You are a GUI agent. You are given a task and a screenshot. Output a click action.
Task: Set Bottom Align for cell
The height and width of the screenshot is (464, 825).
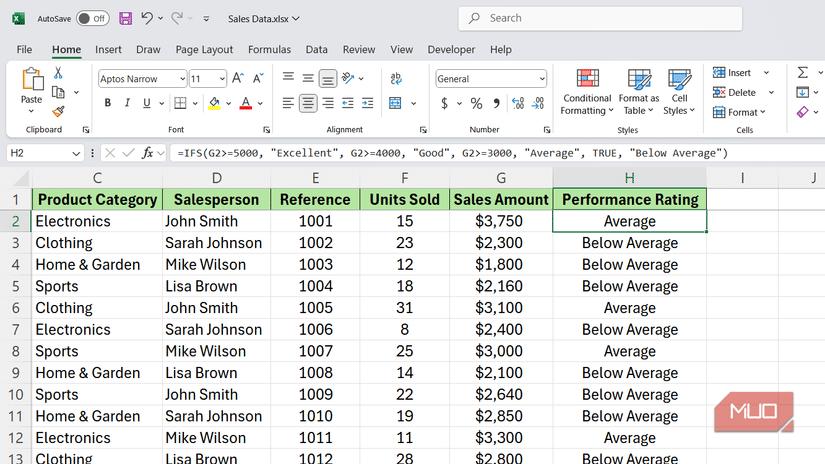[x=327, y=79]
